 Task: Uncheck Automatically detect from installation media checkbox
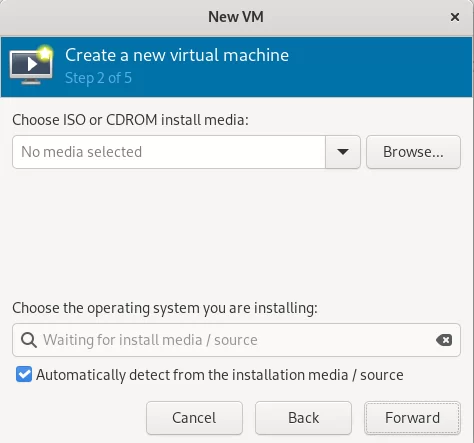coord(24,374)
